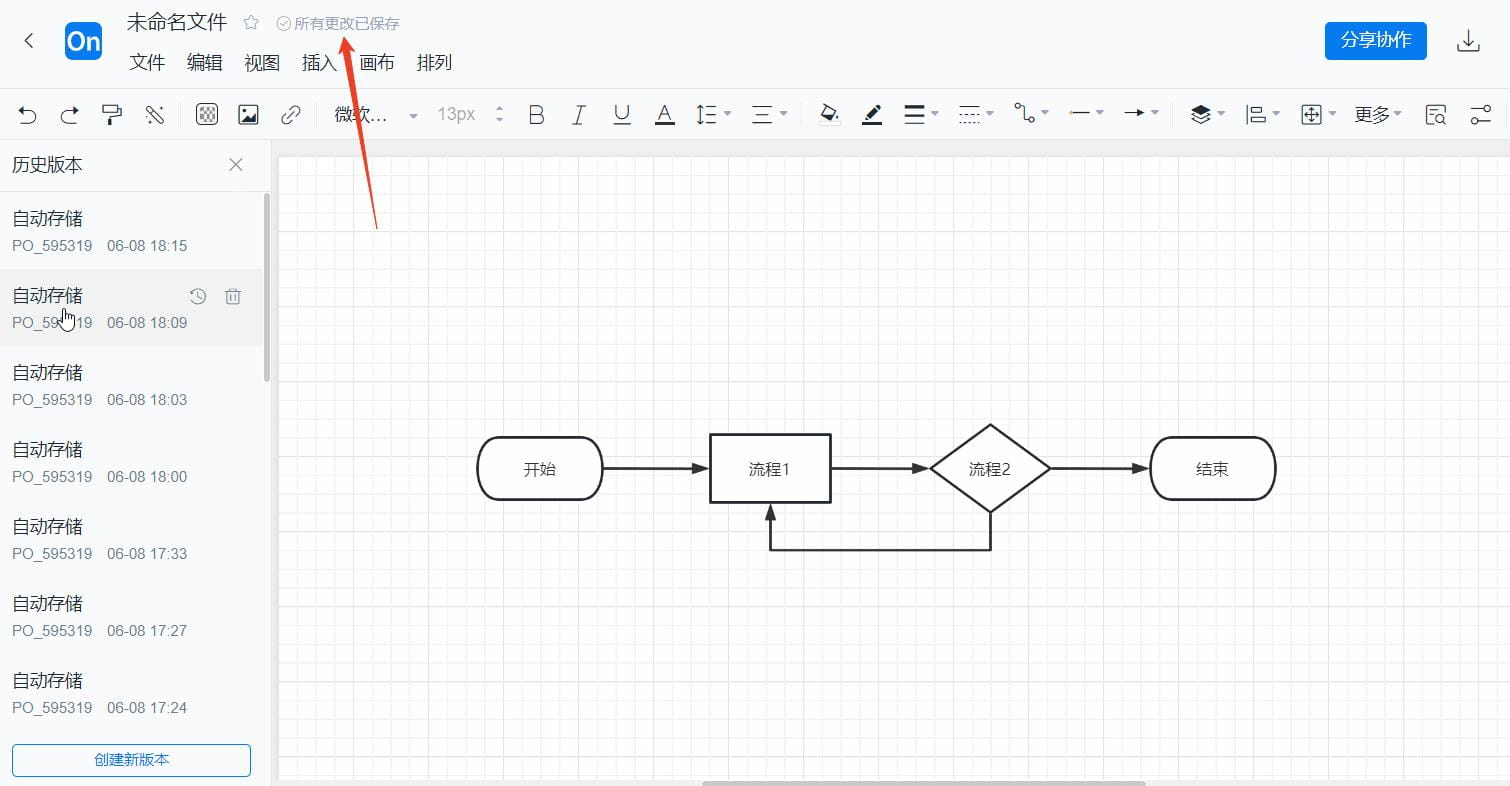1510x786 pixels.
Task: Toggle bold formatting
Action: pos(536,114)
